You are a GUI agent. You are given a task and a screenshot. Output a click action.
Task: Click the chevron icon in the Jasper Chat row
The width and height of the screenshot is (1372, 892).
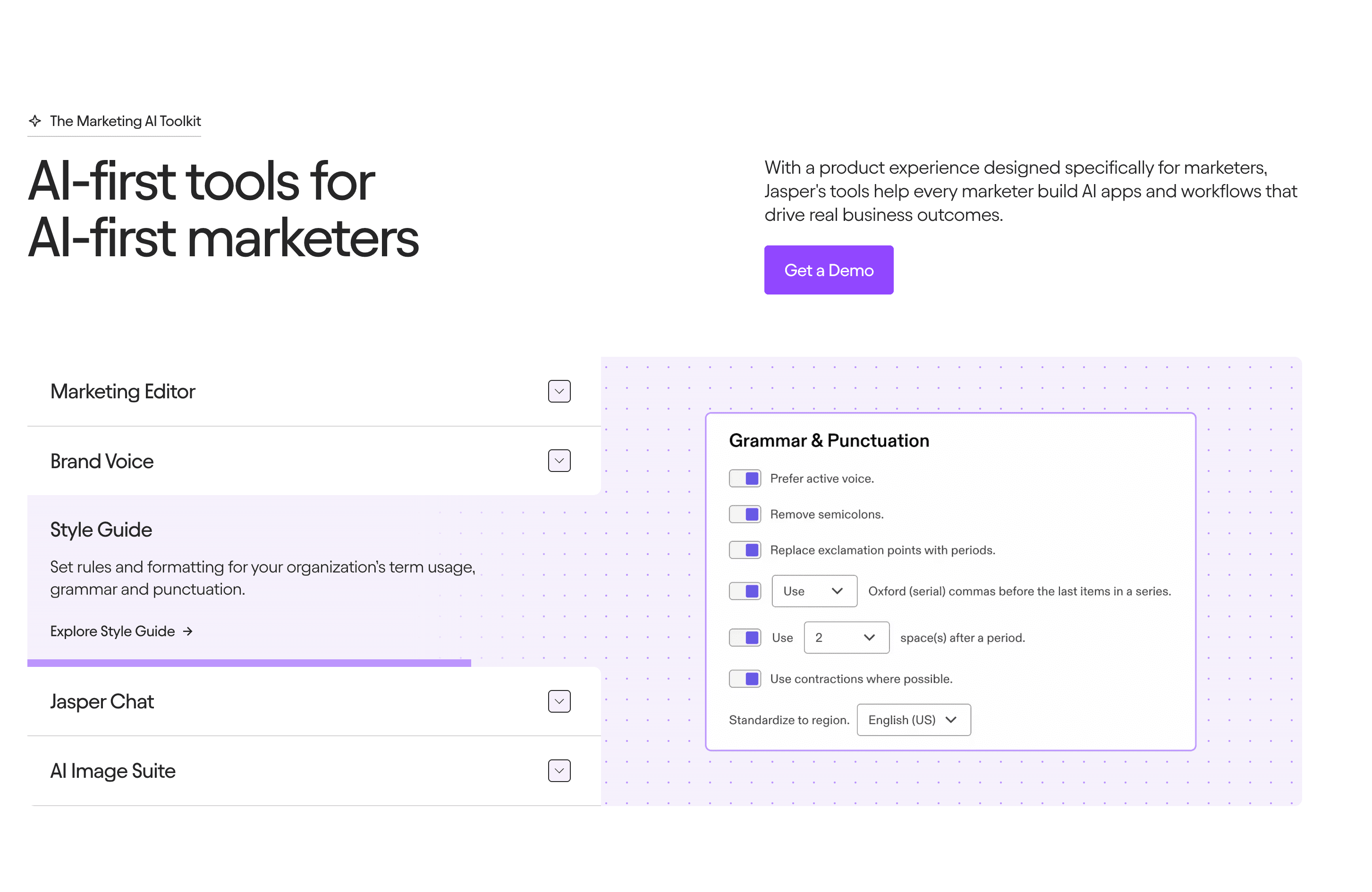click(559, 701)
